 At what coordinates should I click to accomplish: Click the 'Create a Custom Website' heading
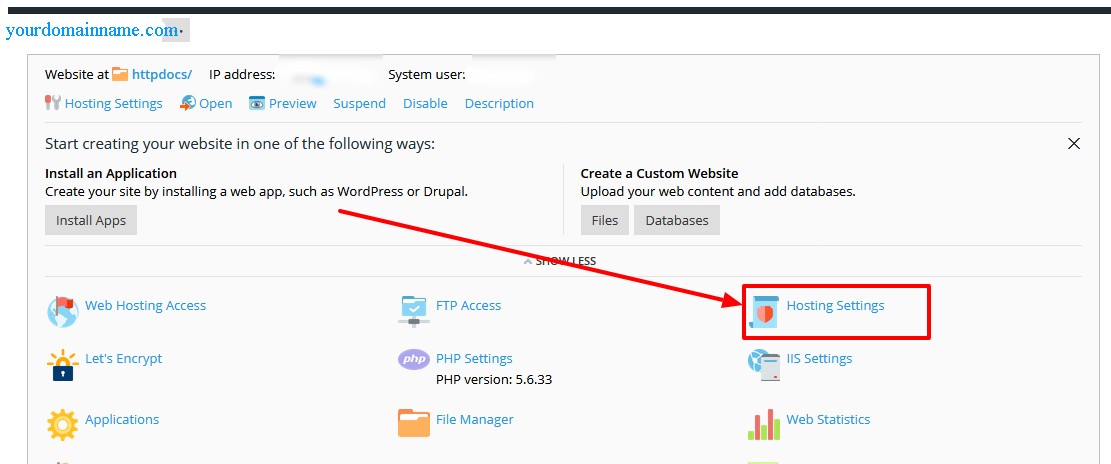pos(660,173)
